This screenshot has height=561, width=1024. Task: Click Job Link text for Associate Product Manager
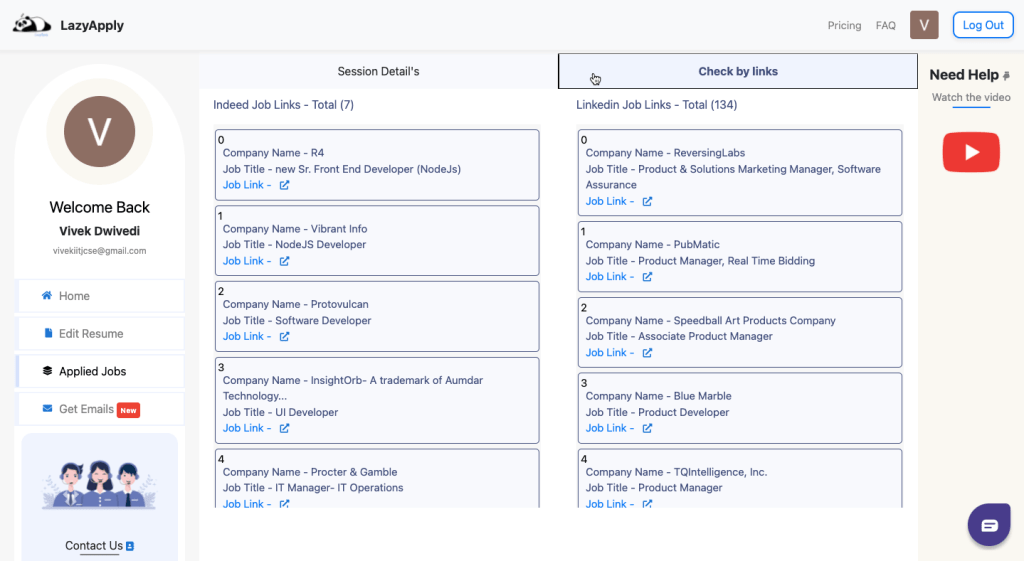tap(610, 352)
